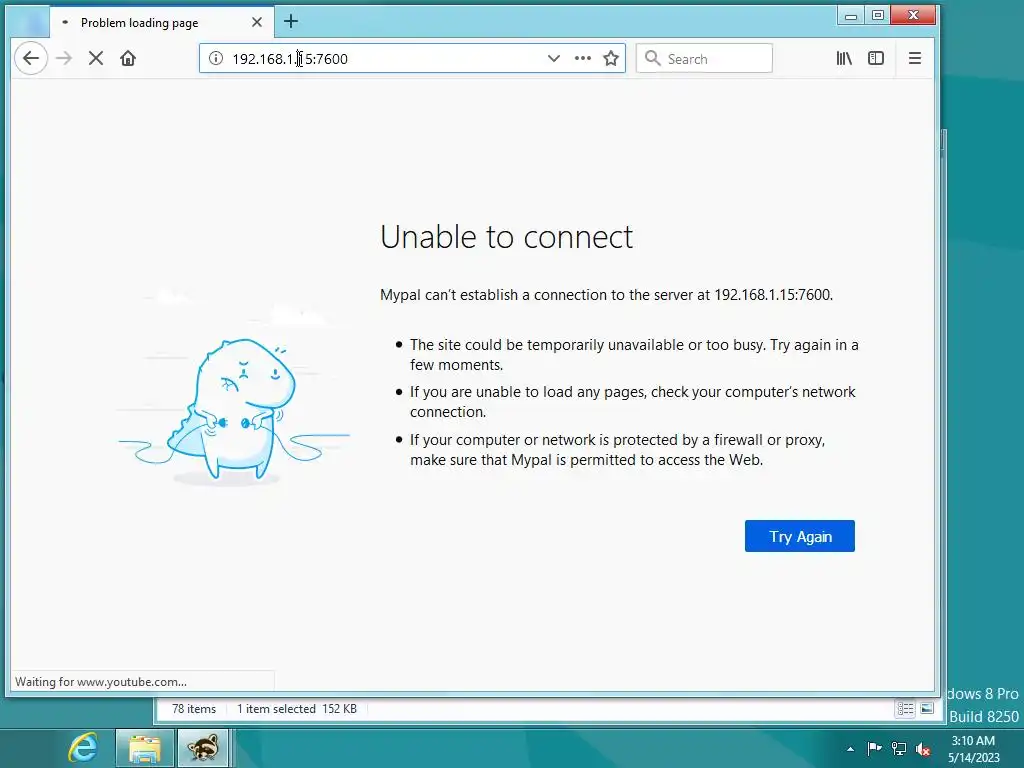
Task: Select the Problem loading page tab
Action: click(x=162, y=22)
